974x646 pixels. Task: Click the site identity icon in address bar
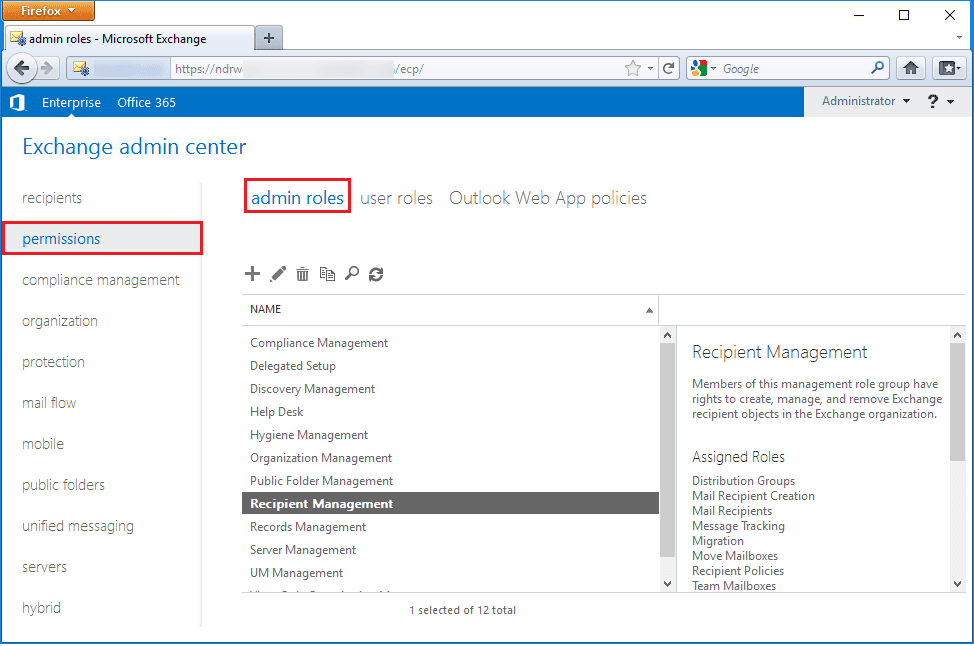click(x=81, y=68)
